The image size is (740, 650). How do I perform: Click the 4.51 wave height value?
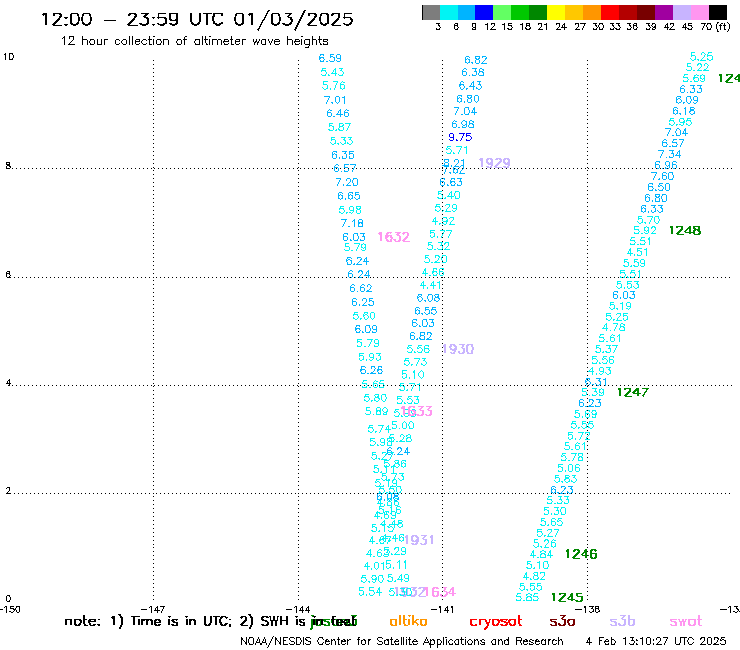click(x=638, y=252)
